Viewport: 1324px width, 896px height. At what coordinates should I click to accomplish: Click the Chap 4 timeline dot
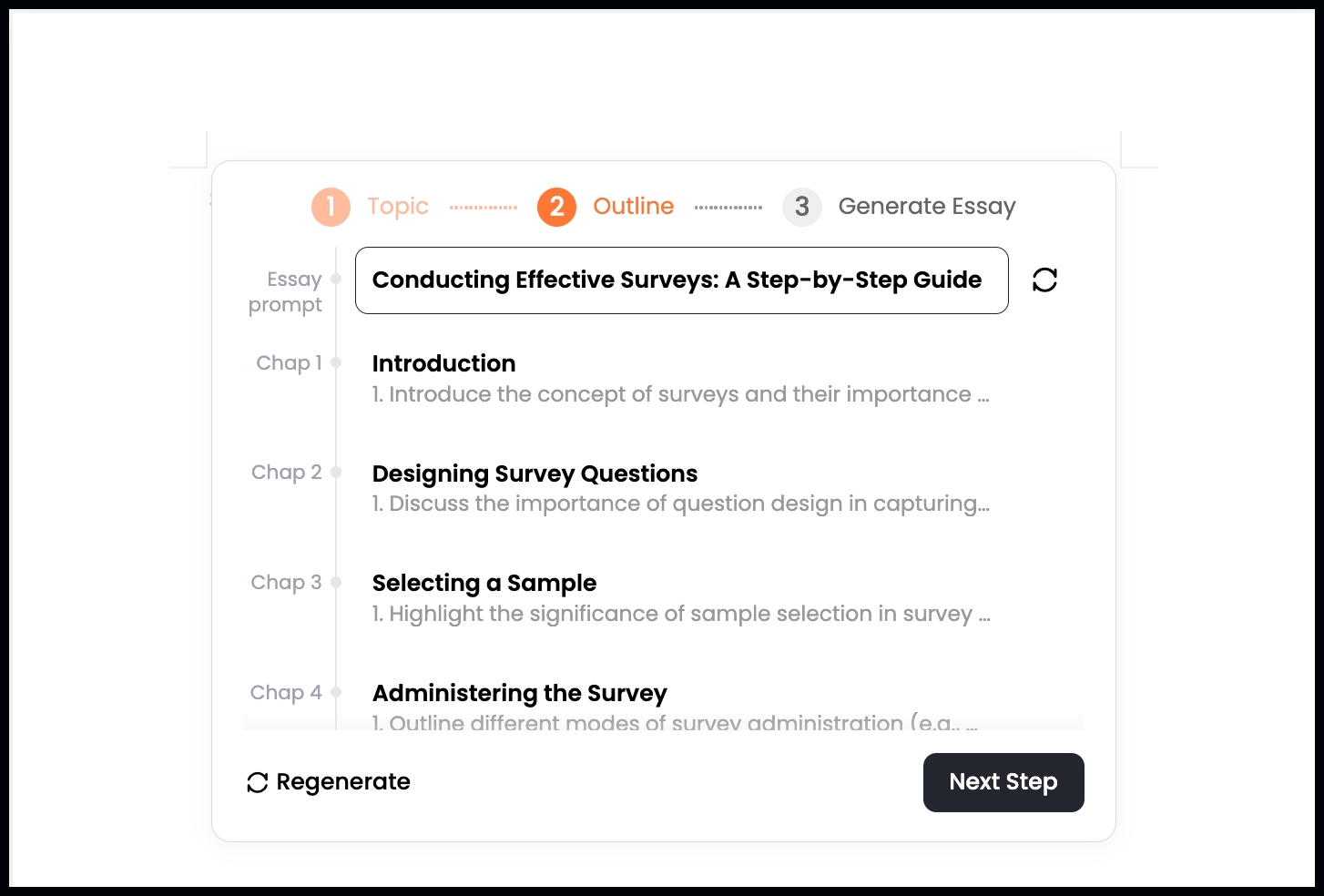336,692
